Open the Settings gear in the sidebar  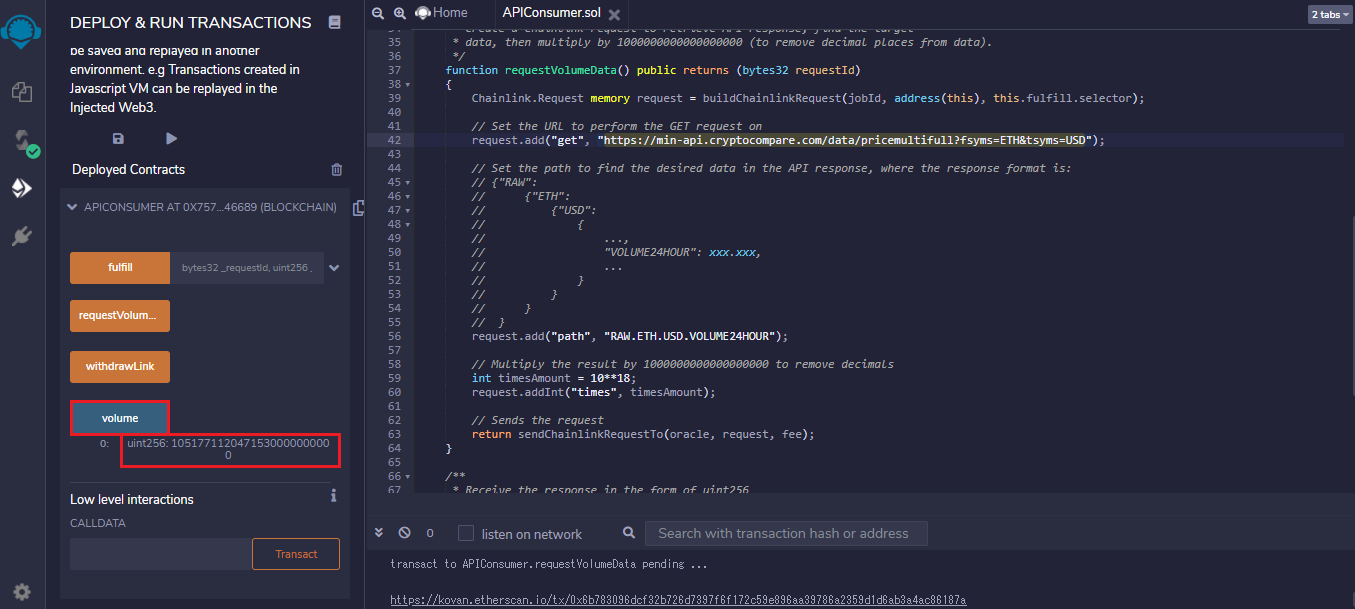click(21, 591)
